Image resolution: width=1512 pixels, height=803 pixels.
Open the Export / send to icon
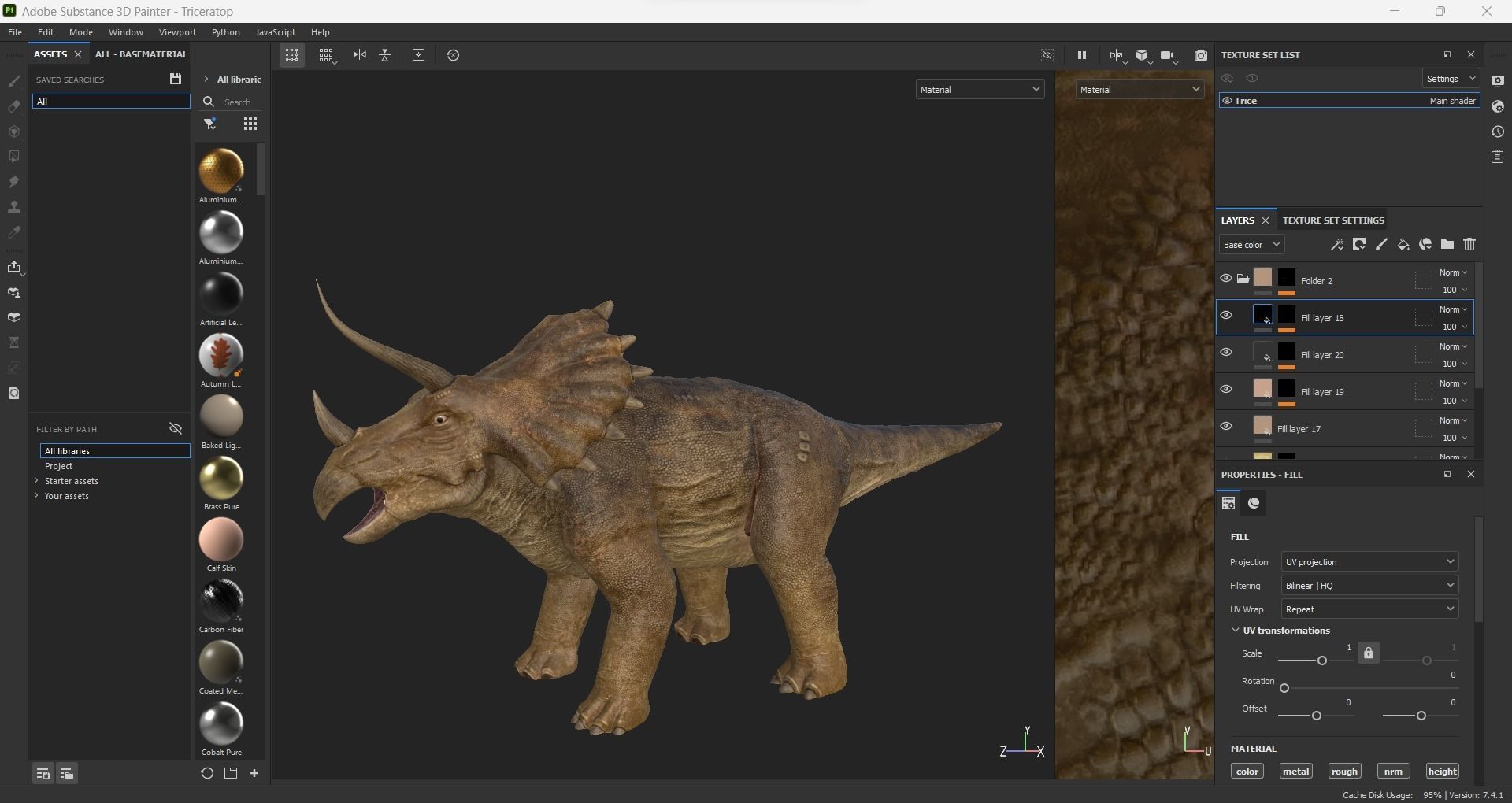[14, 267]
